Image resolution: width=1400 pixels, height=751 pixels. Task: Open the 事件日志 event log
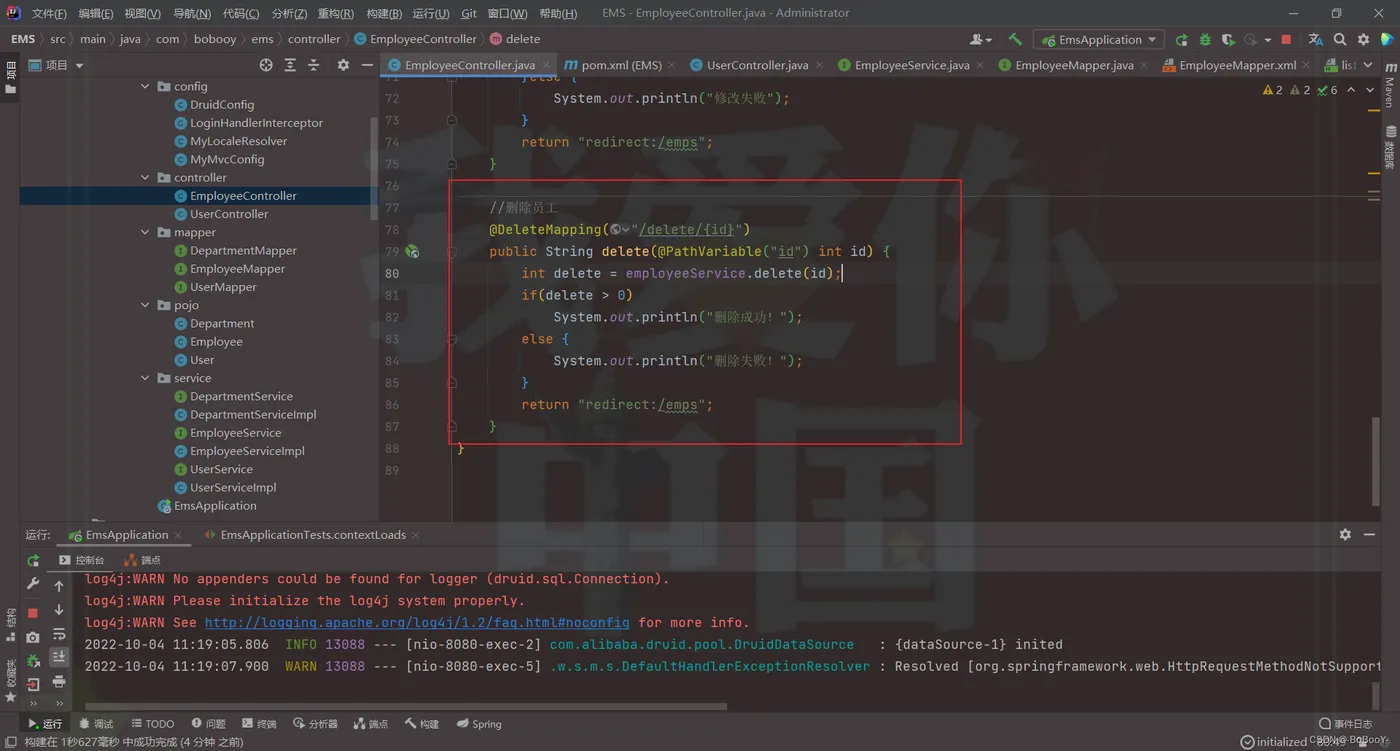pos(1345,724)
